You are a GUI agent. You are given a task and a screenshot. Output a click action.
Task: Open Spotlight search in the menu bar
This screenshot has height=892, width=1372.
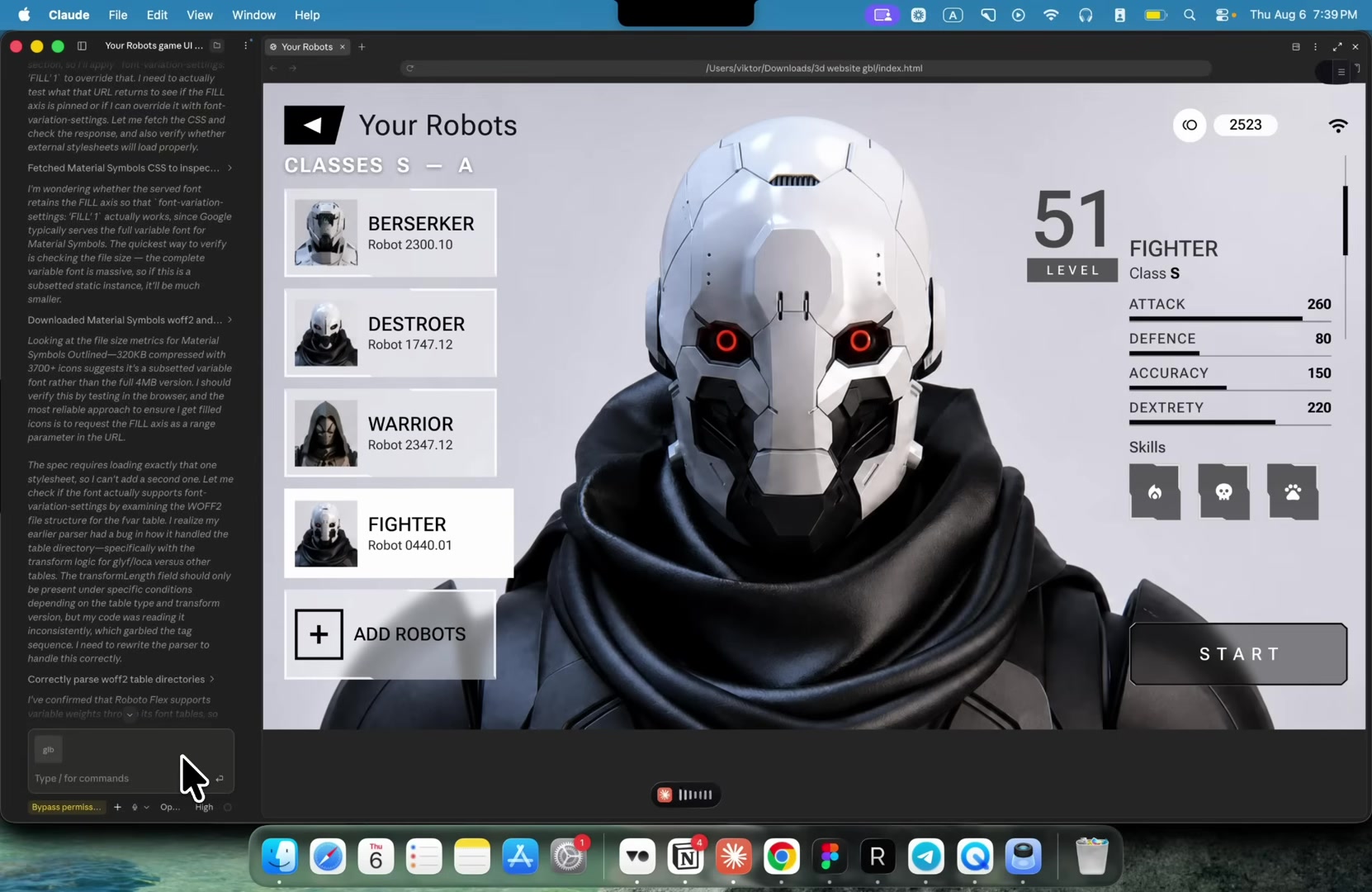tap(1190, 15)
